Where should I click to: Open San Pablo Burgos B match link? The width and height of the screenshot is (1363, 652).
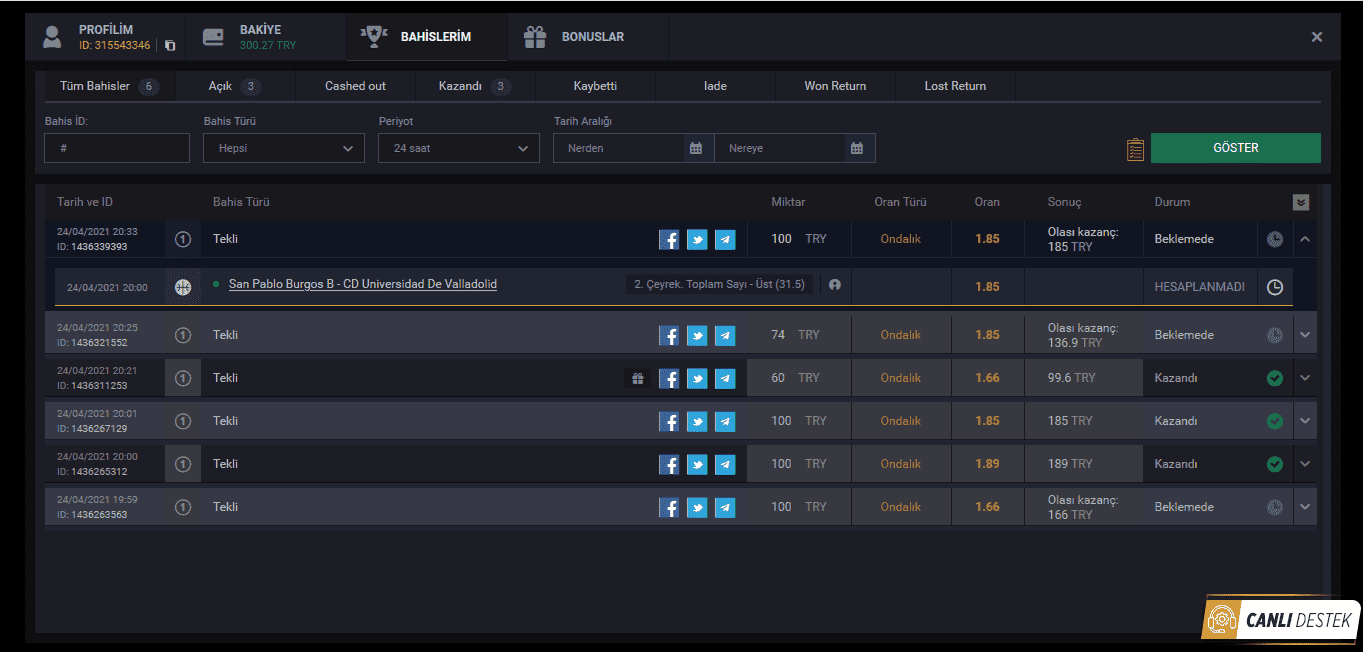363,284
